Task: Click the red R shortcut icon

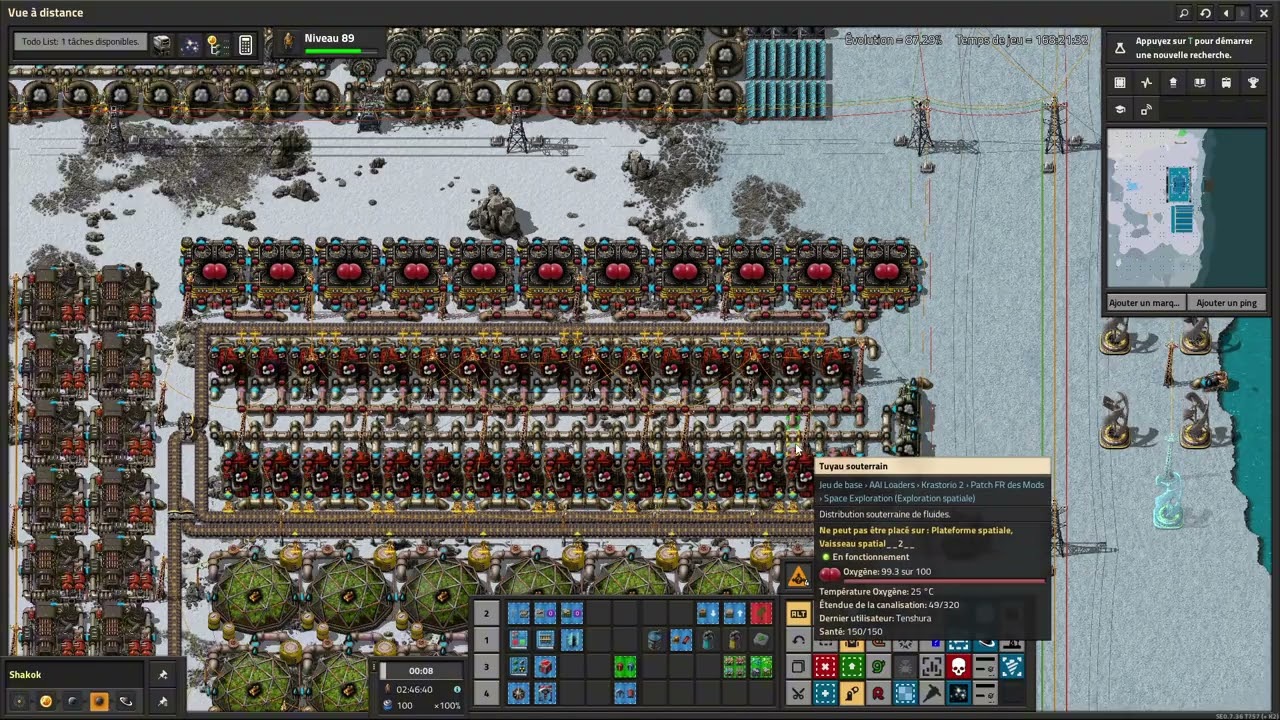Action: click(878, 692)
